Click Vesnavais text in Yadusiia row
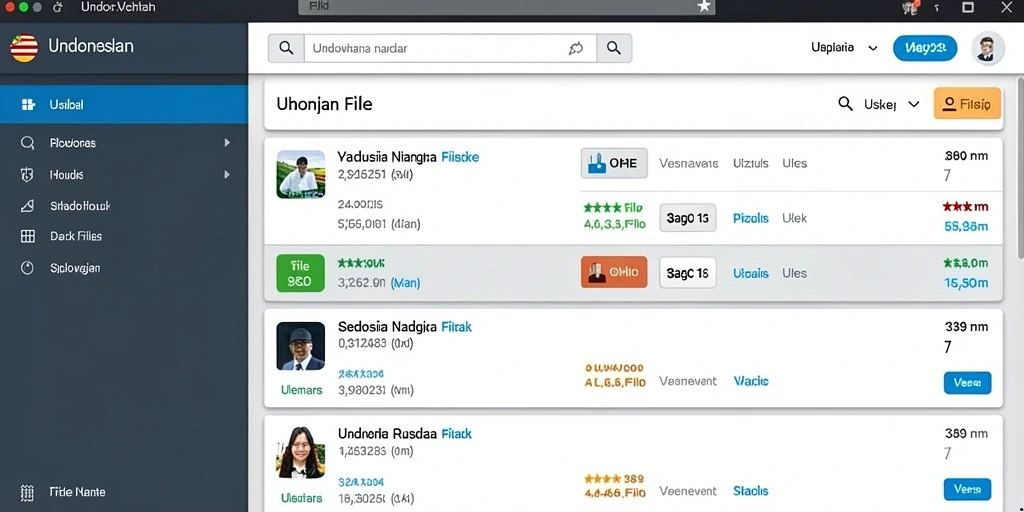This screenshot has width=1024, height=512. 688,163
